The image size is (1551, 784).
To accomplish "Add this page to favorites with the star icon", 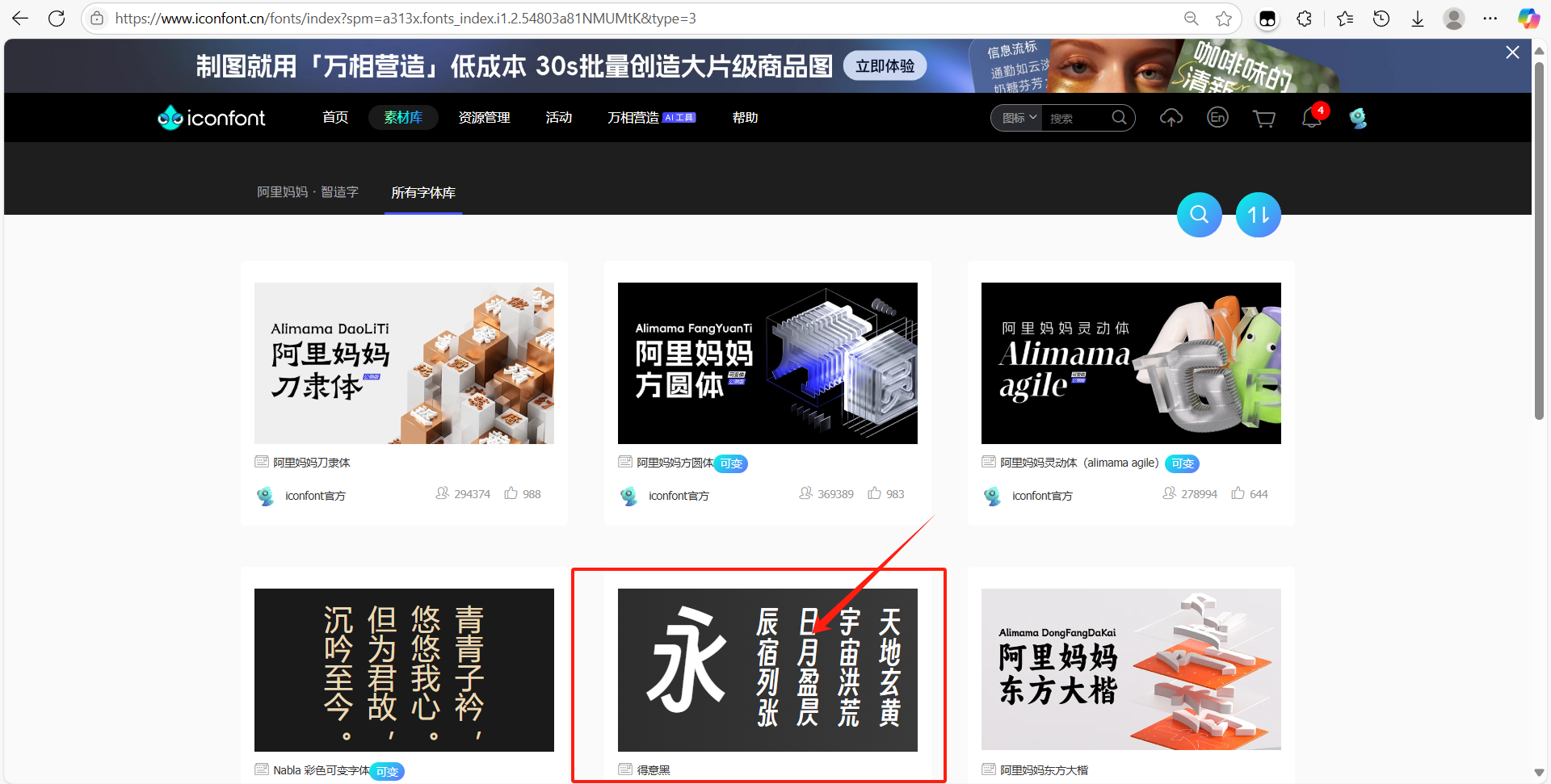I will coord(1224,18).
